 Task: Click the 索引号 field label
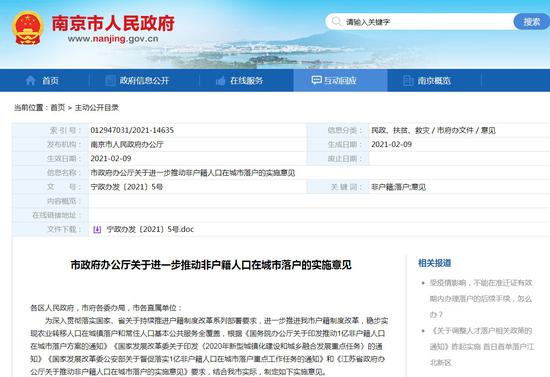[x=64, y=130]
